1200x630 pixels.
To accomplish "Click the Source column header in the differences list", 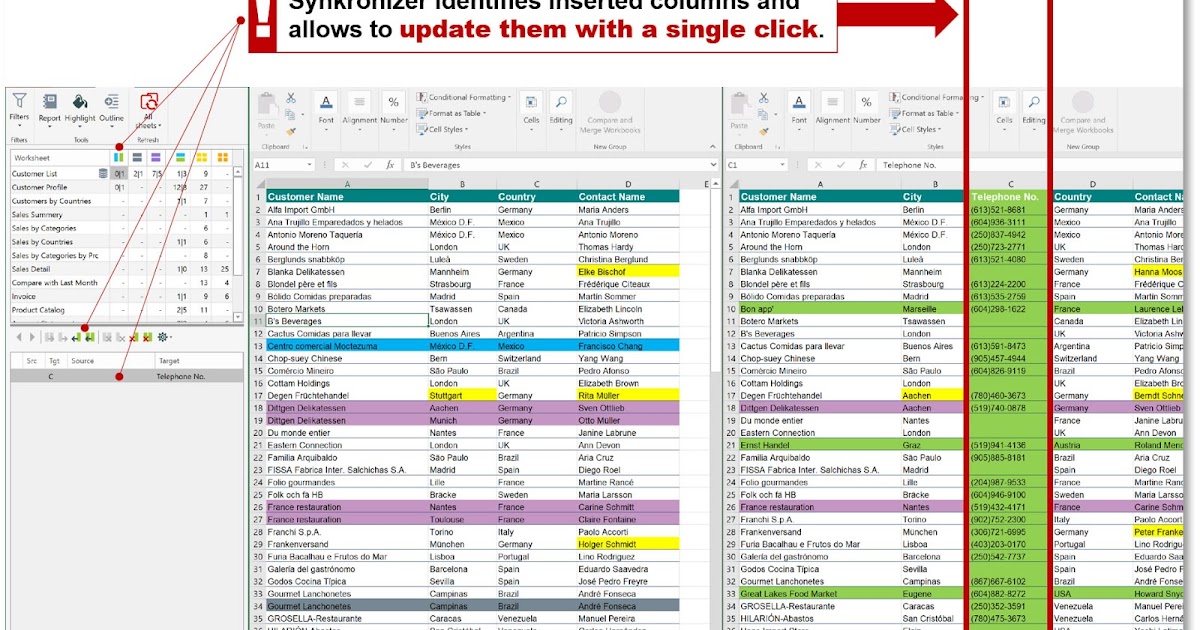I will pos(110,360).
